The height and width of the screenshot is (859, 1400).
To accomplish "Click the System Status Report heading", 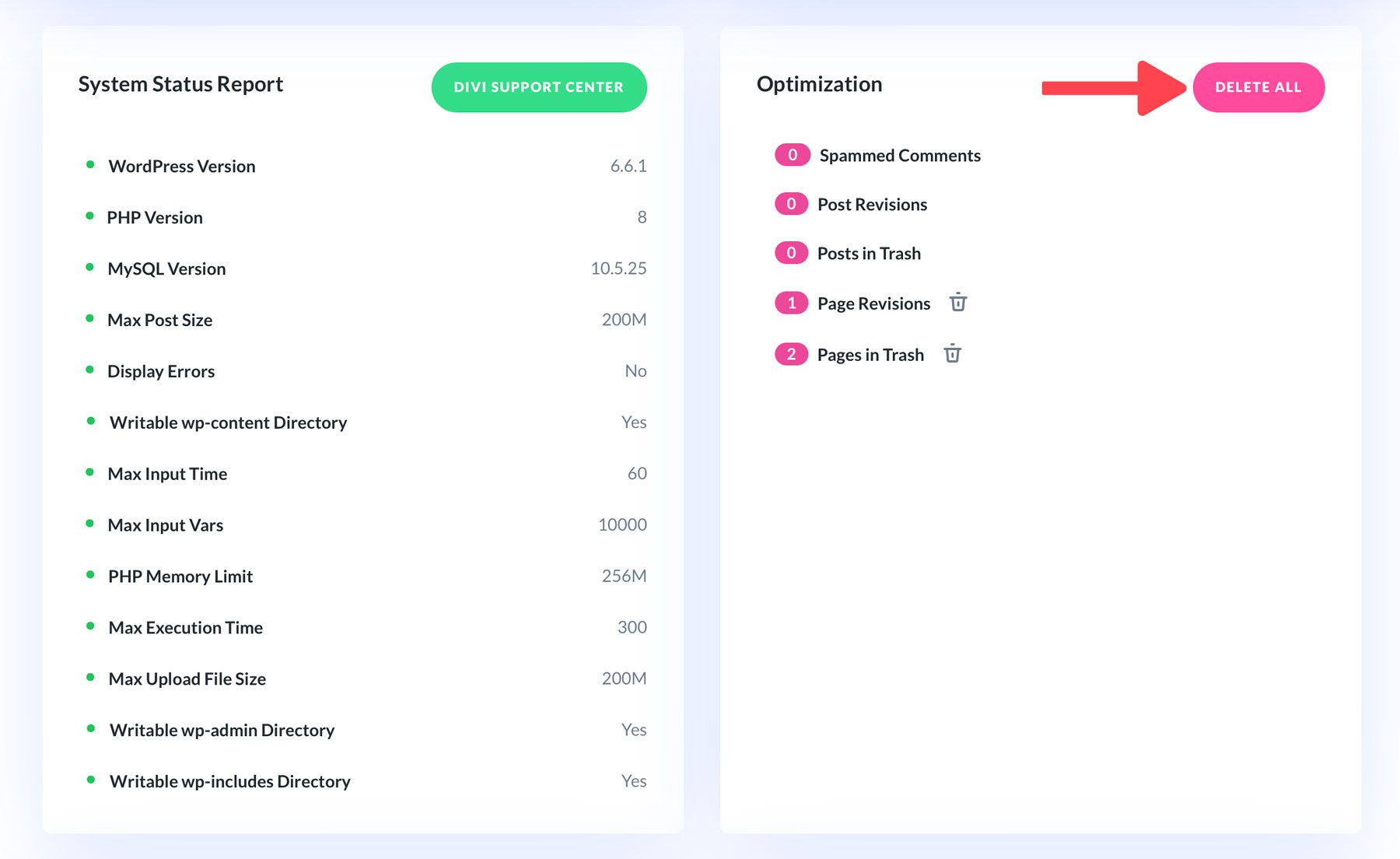I will [180, 85].
